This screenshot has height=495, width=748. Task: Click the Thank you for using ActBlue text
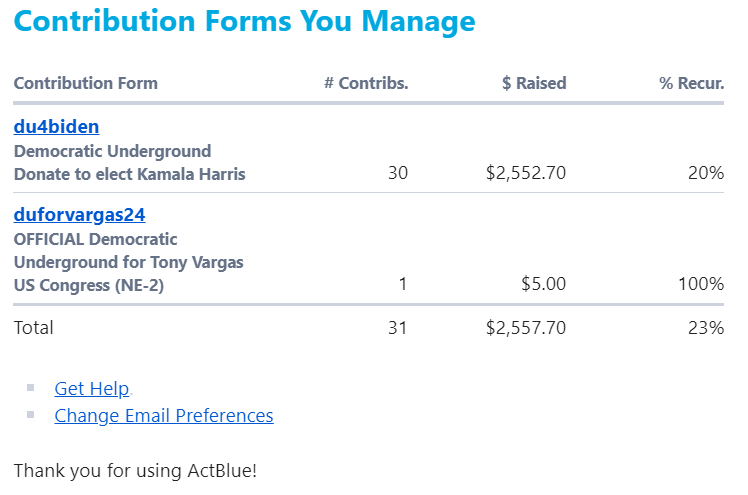point(135,469)
